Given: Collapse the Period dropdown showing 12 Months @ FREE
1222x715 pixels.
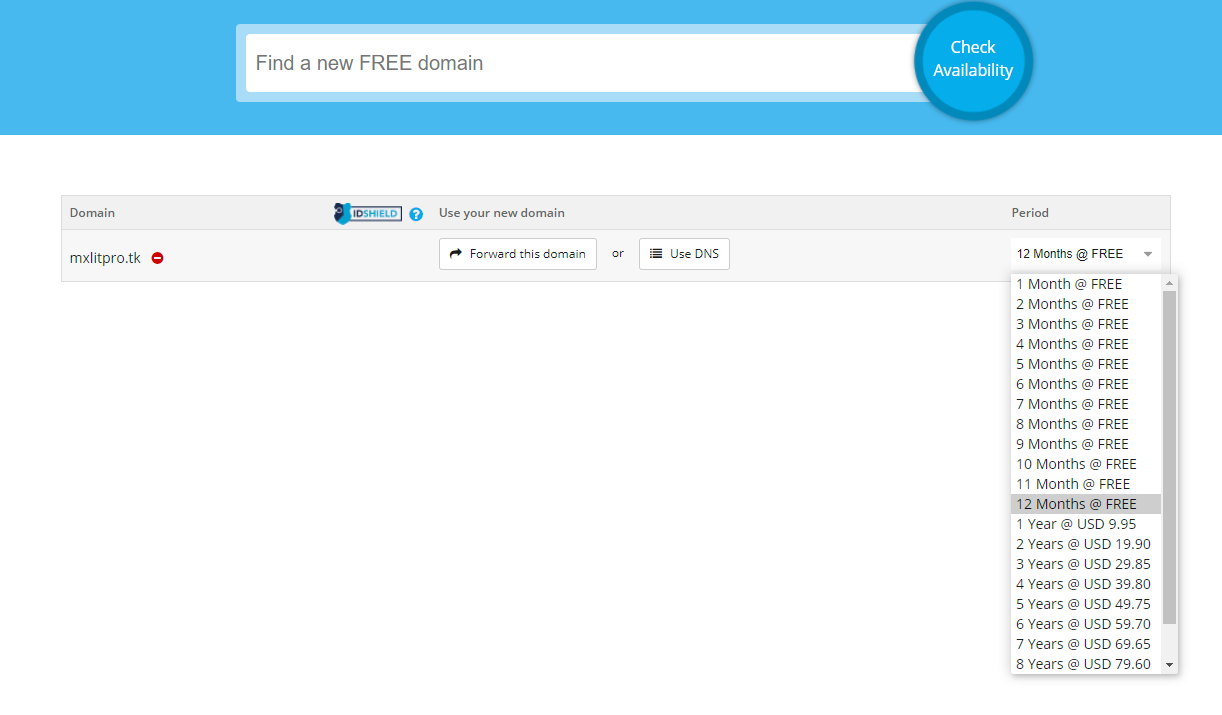Looking at the screenshot, I should (x=1085, y=254).
